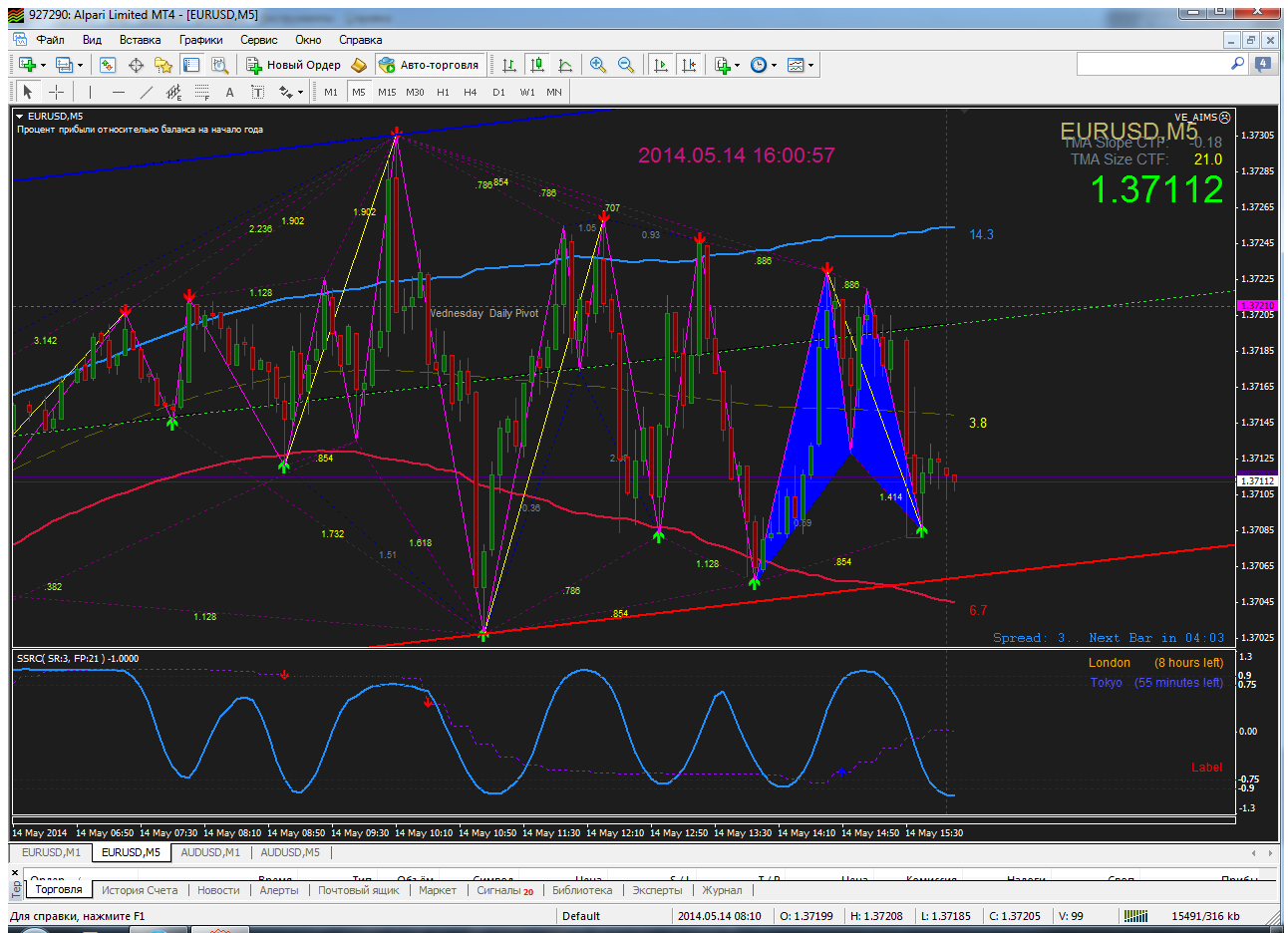Toggle chart shift icon
Screen dimensions: 1288x933
[x=689, y=65]
